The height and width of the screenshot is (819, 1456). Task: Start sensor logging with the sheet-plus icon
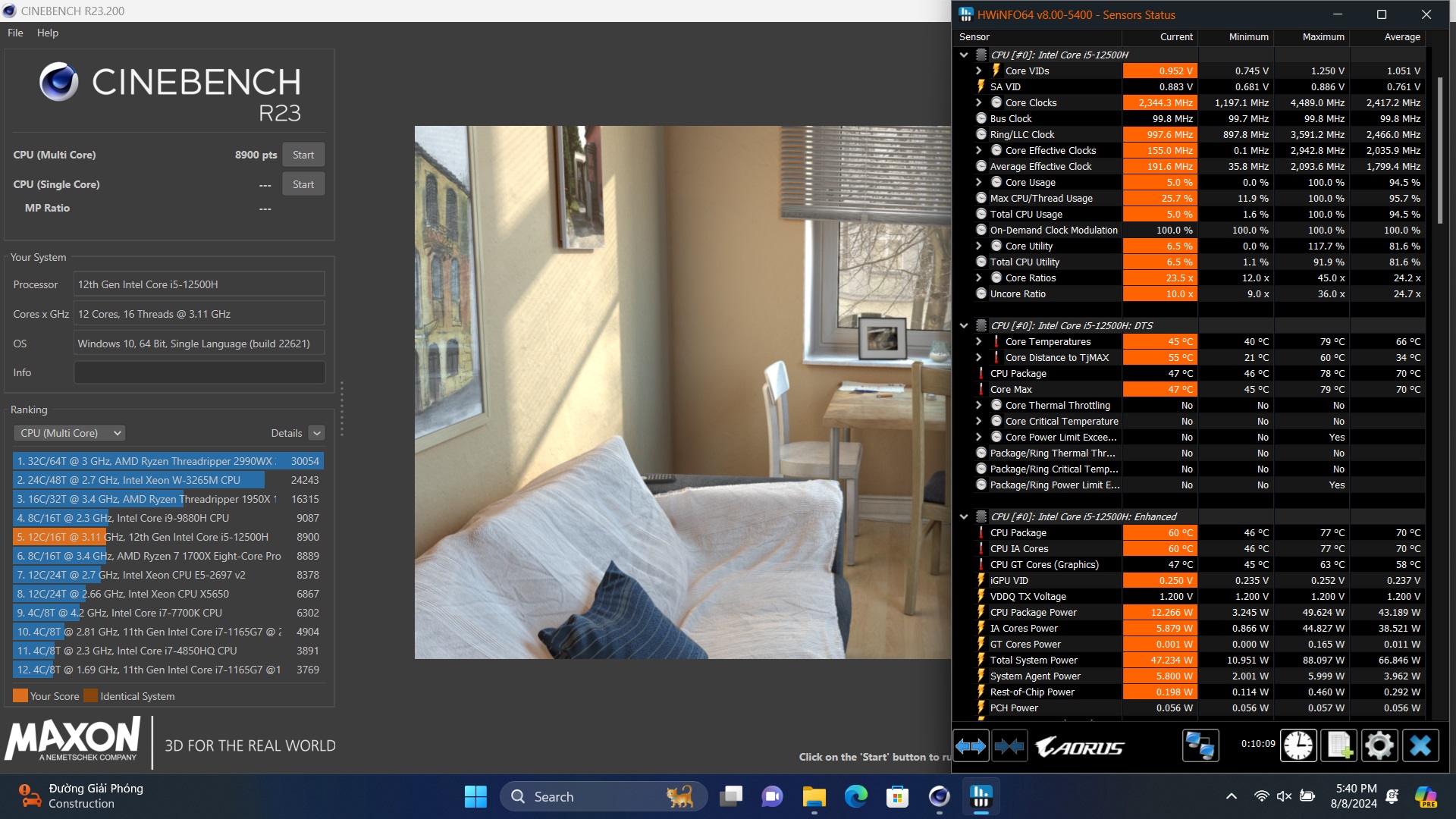[x=1339, y=746]
